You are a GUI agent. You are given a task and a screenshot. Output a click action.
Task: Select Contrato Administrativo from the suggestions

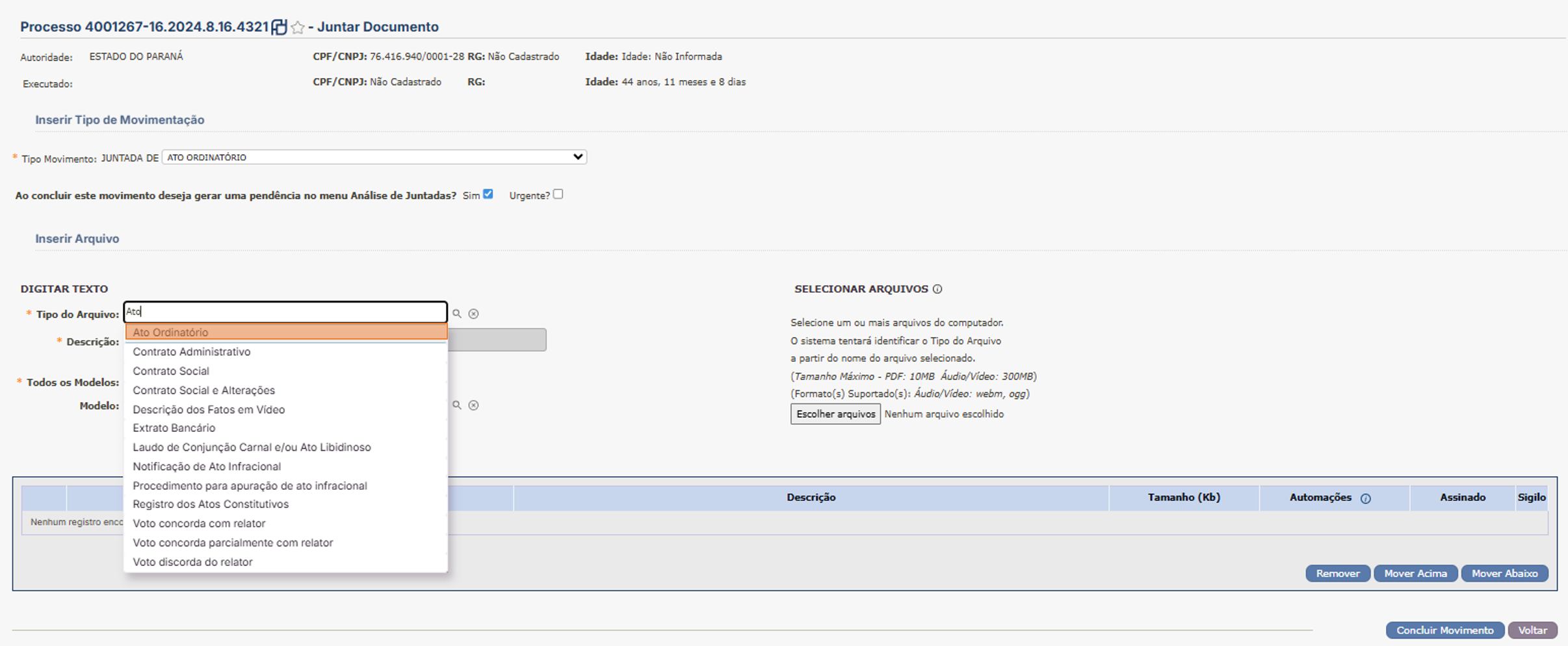(x=286, y=352)
